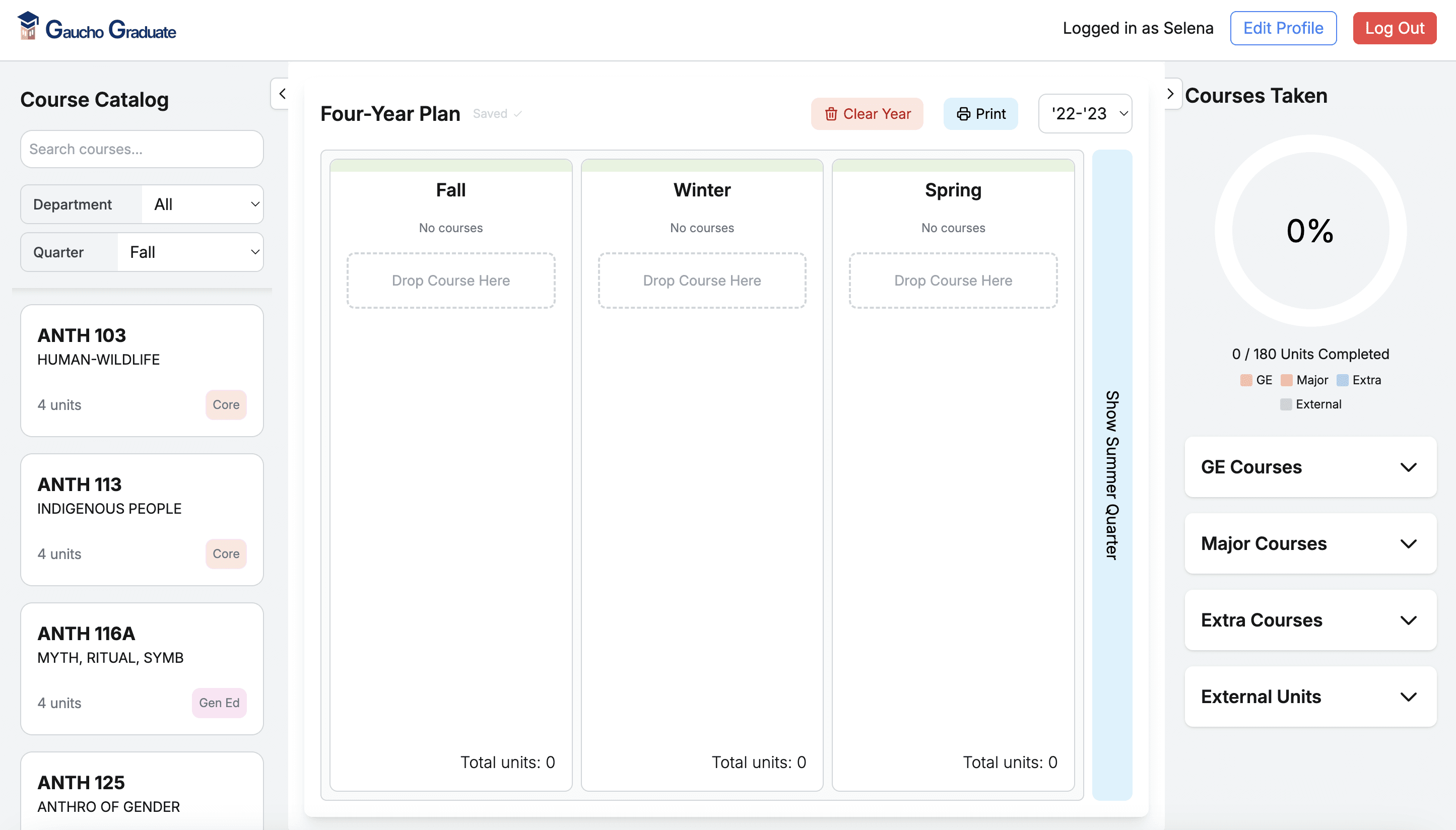This screenshot has height=830, width=1456.
Task: Click the Spring column "Total units: 0"
Action: (1010, 762)
